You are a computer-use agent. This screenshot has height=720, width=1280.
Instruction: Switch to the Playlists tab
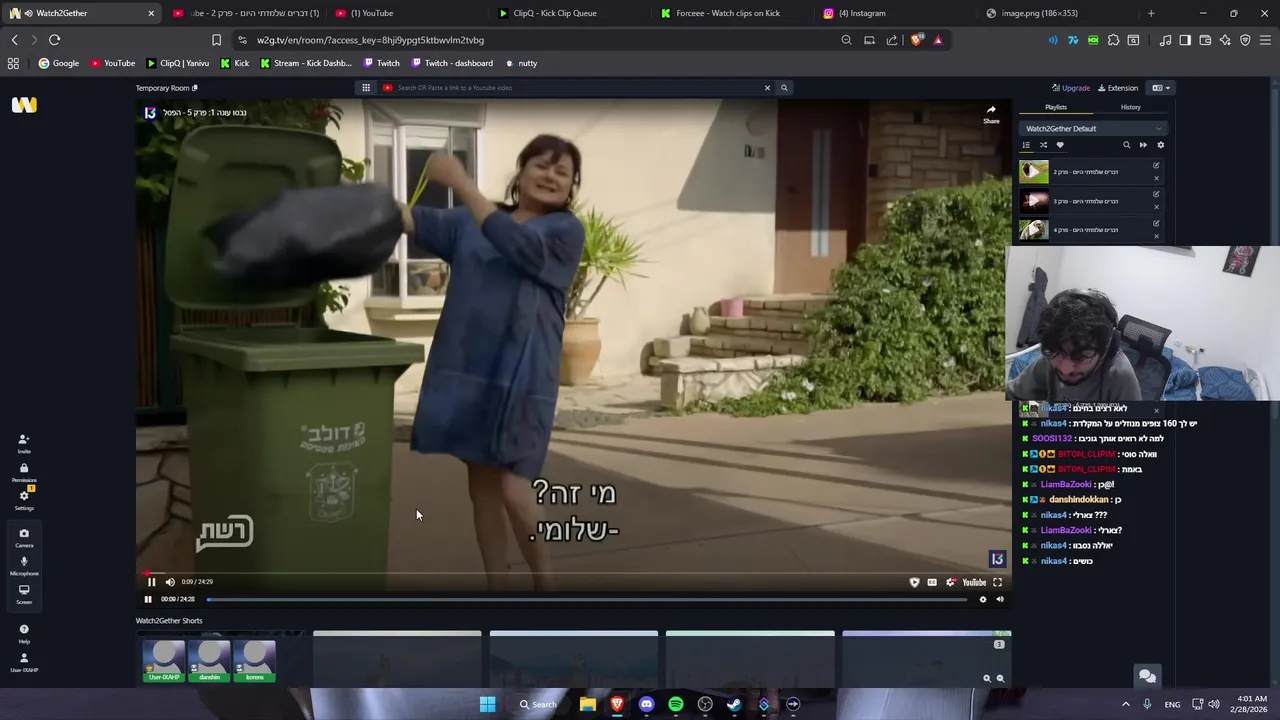pyautogui.click(x=1056, y=107)
